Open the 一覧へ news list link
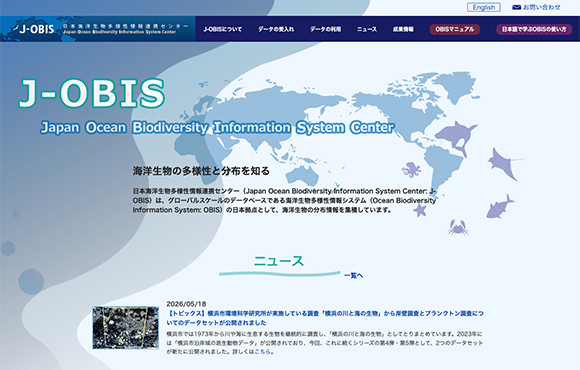580x370 pixels. pyautogui.click(x=354, y=276)
